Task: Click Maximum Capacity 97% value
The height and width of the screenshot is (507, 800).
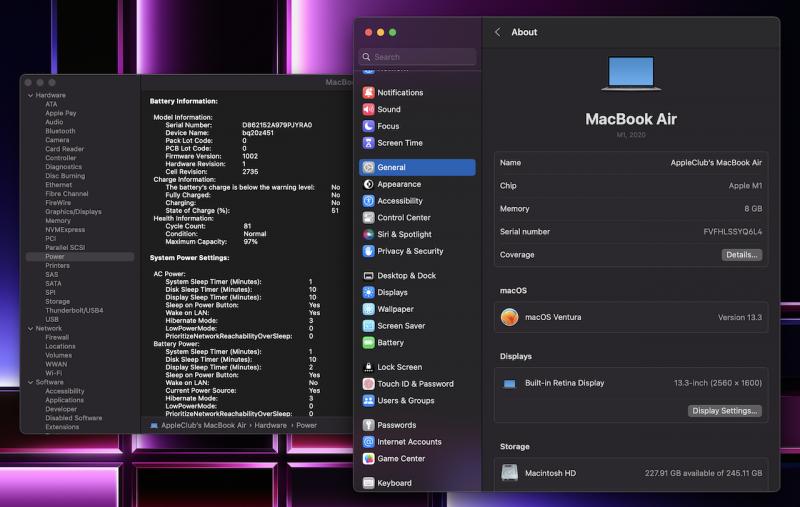Action: (x=251, y=242)
